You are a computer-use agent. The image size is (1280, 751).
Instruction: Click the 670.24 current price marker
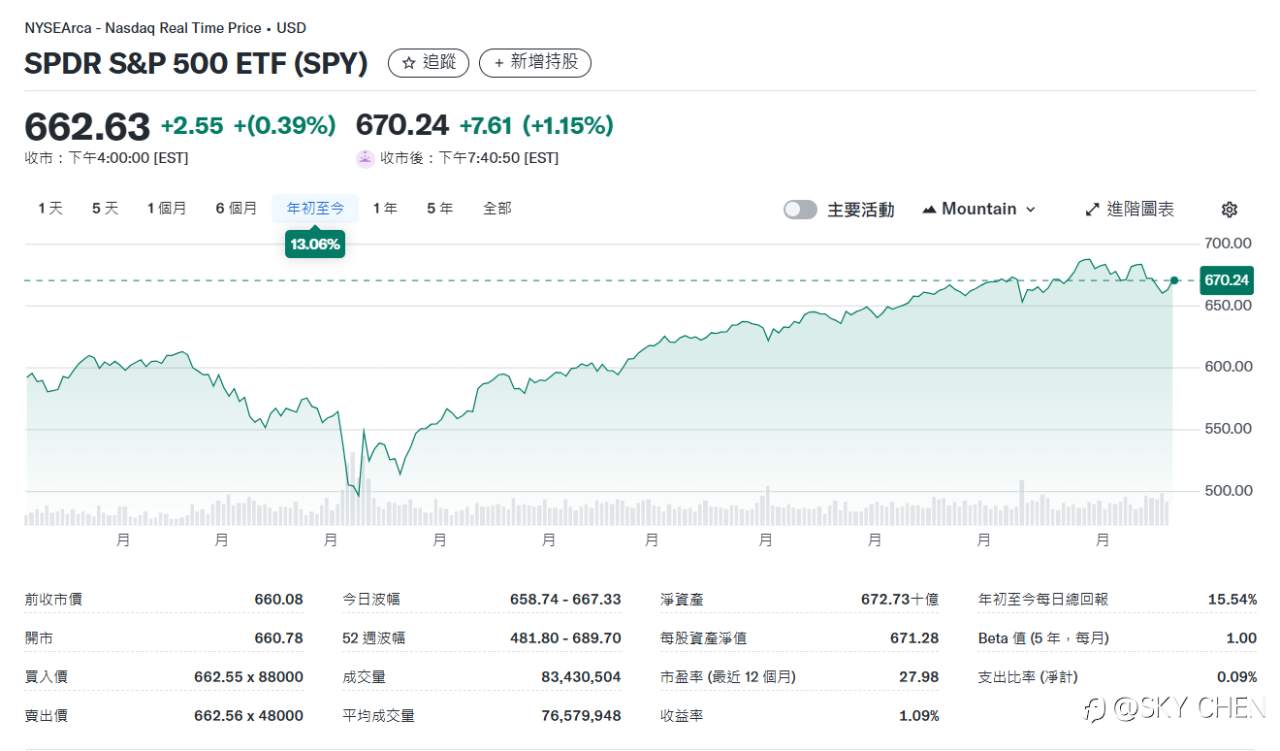point(1225,280)
